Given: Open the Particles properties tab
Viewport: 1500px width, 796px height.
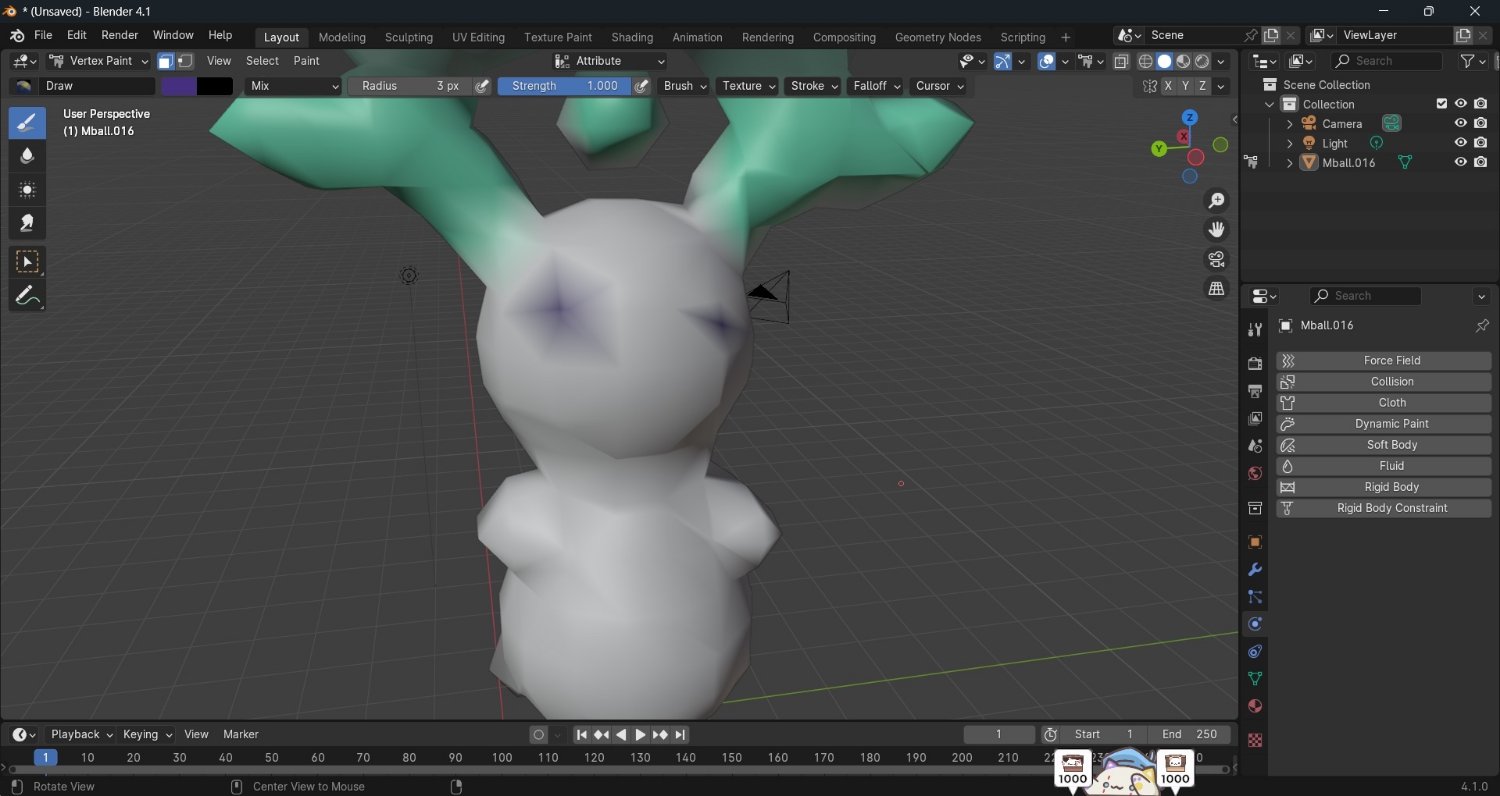Looking at the screenshot, I should point(1255,597).
